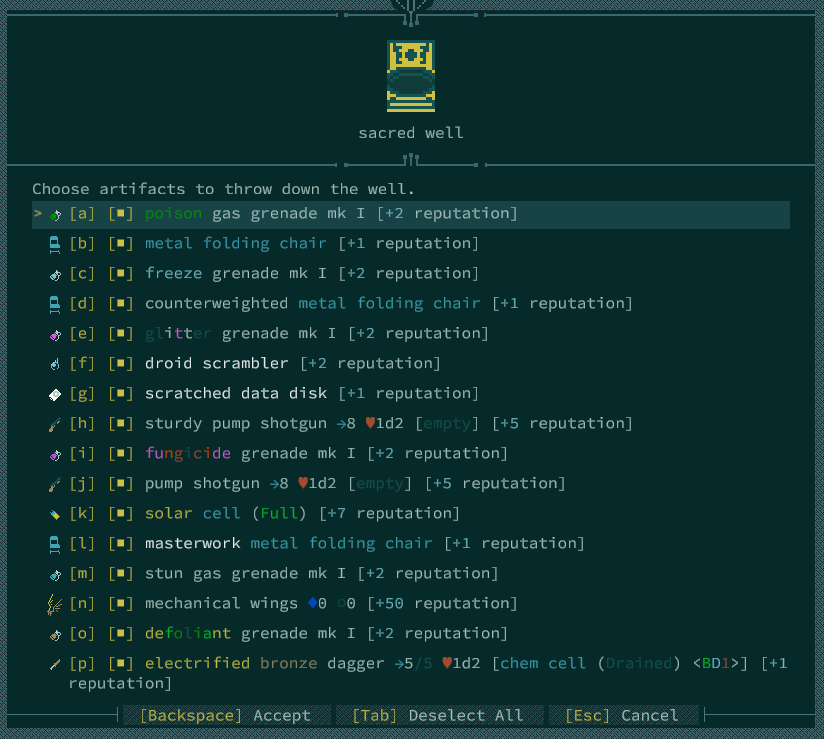This screenshot has height=739, width=824.
Task: Toggle checkbox for stun gas grenade
Action: pyautogui.click(x=120, y=574)
